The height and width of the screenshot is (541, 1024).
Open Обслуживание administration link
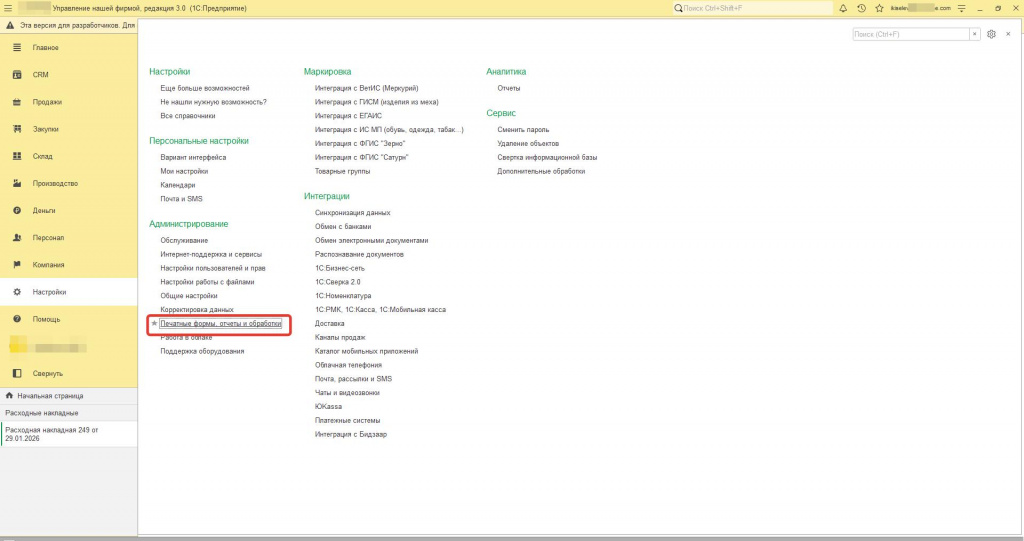pos(184,240)
